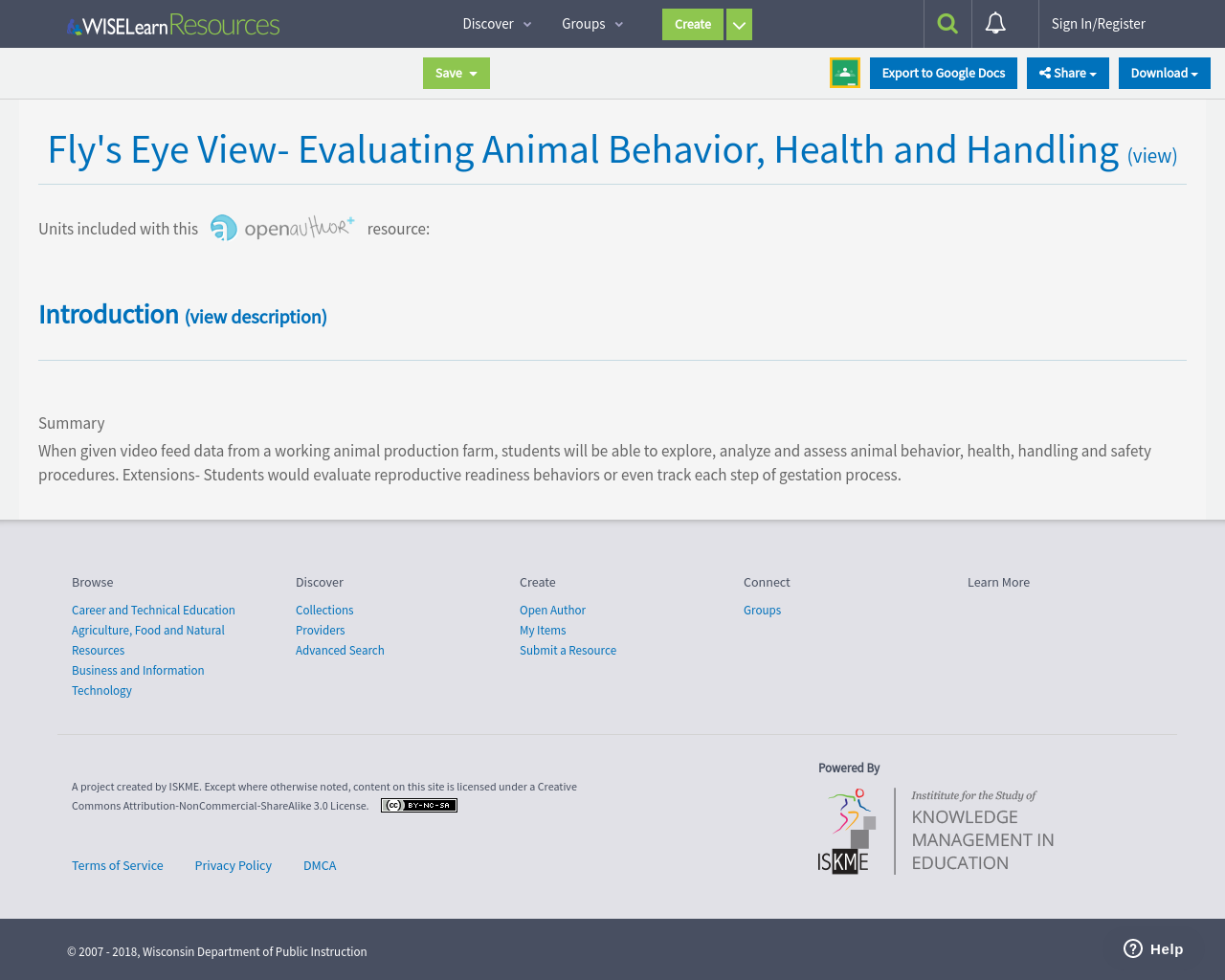Open the Help chat bubble
The height and width of the screenshot is (980, 1225).
(x=1153, y=948)
